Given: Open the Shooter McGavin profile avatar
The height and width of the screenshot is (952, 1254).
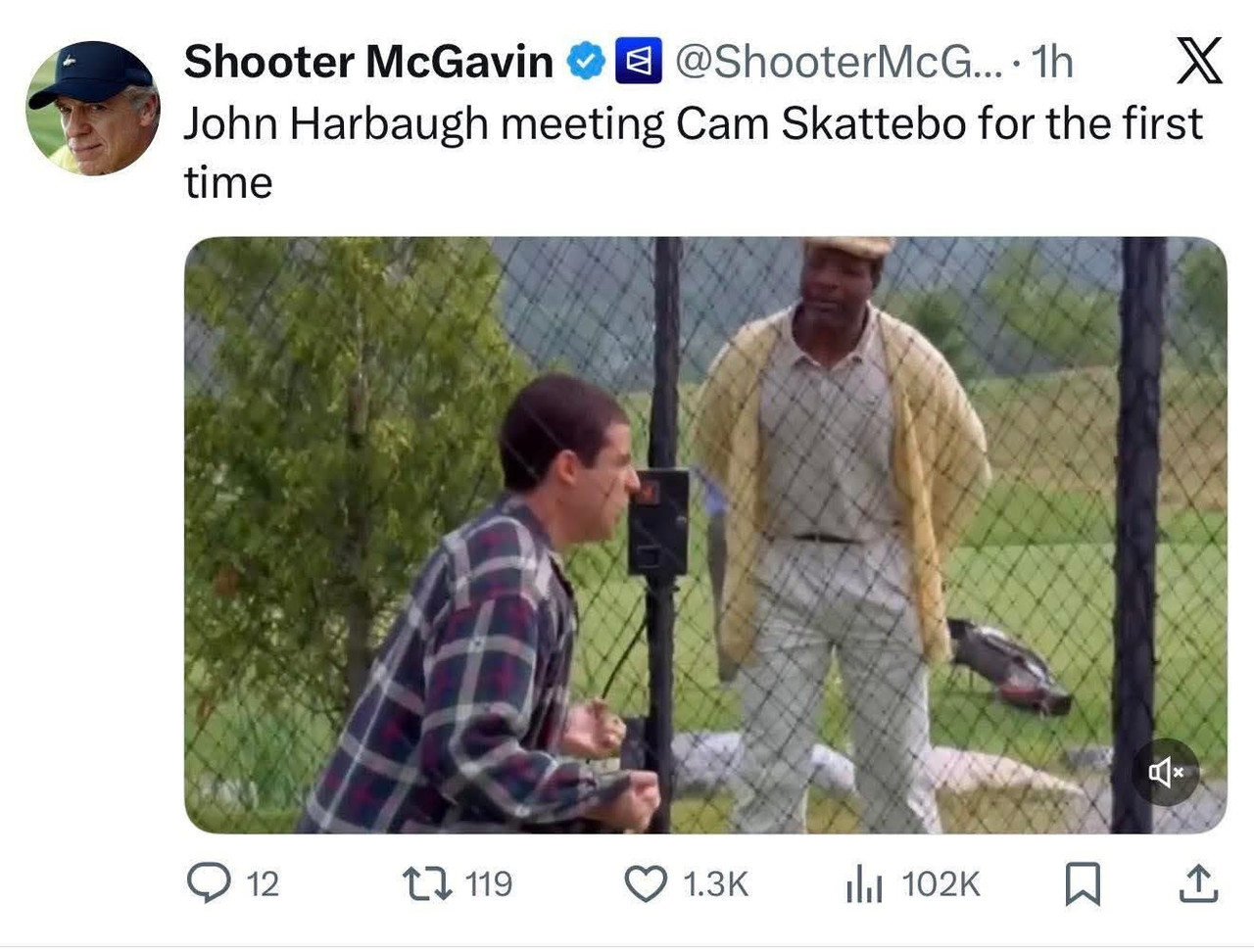Looking at the screenshot, I should 93,108.
